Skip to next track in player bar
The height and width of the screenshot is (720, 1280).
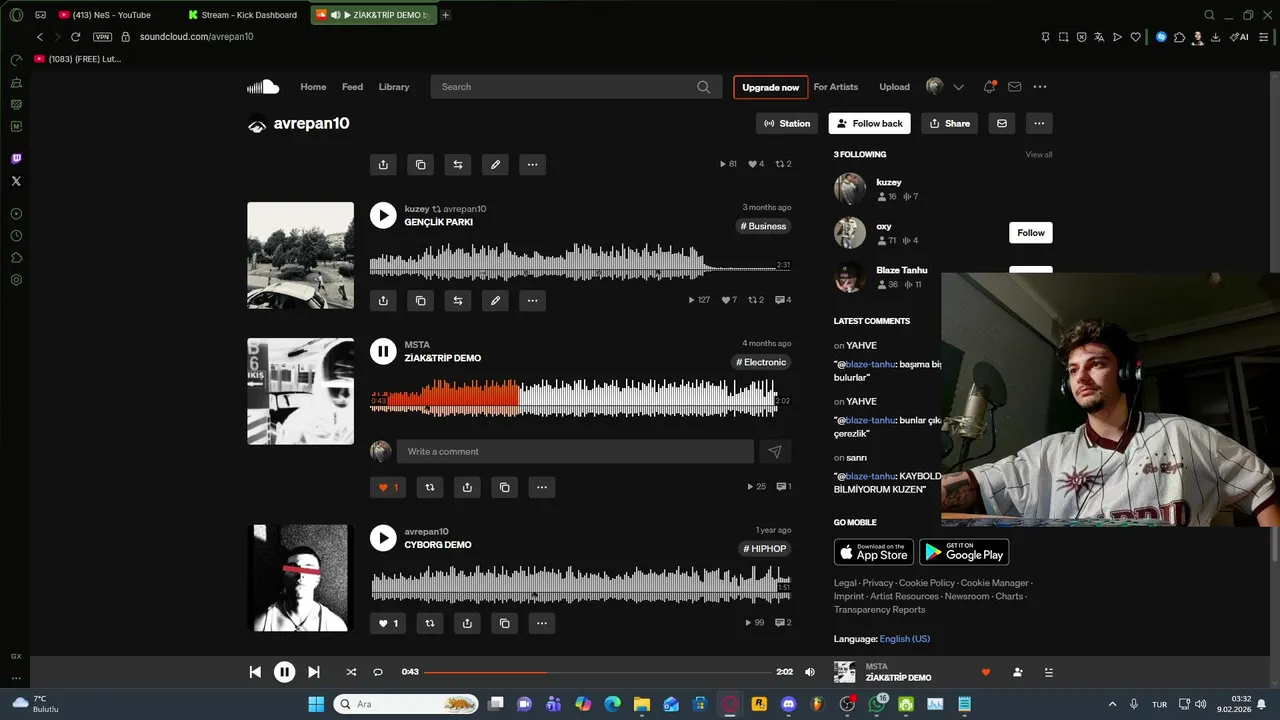[x=313, y=672]
